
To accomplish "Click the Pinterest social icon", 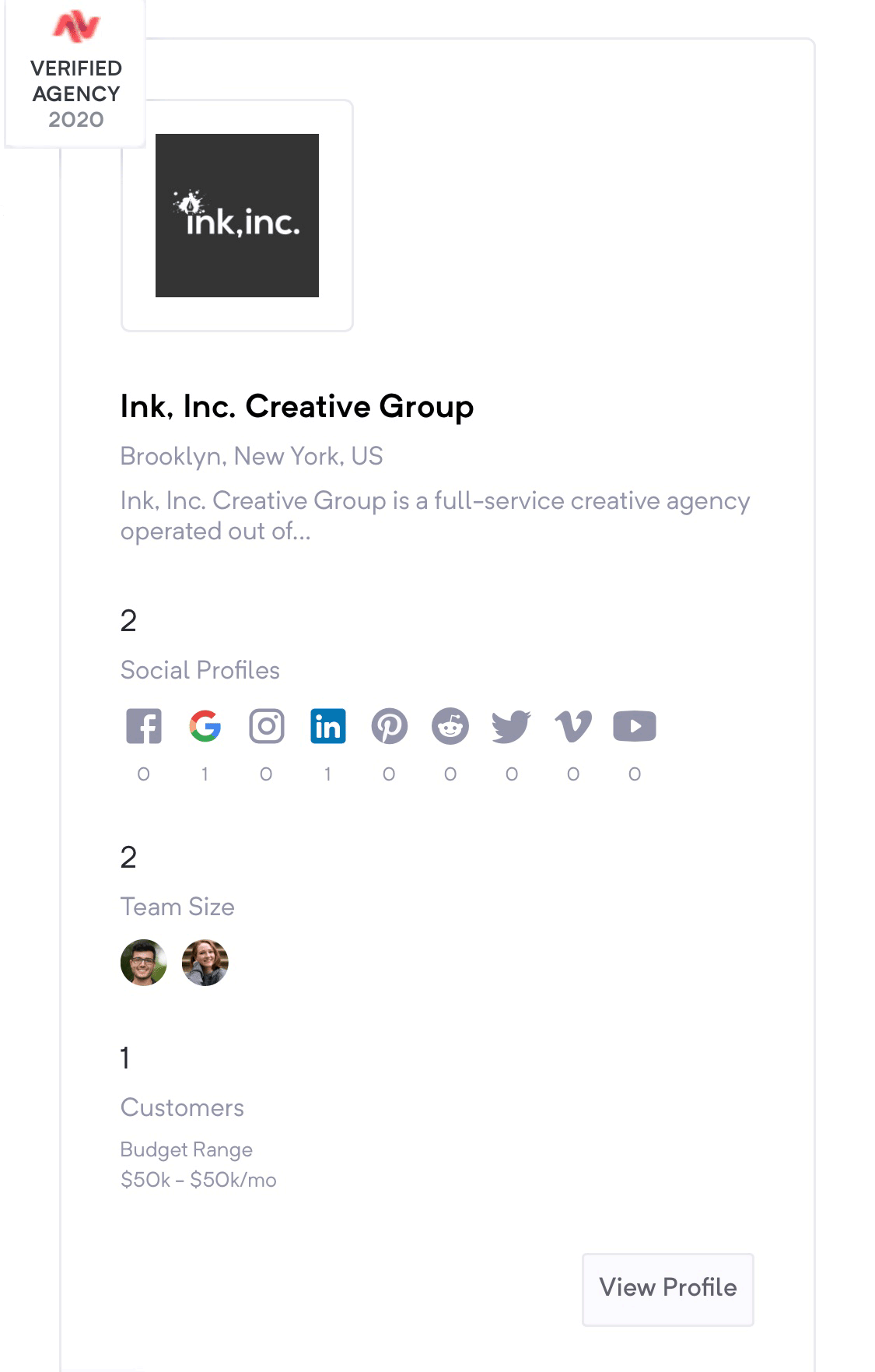I will click(x=390, y=727).
